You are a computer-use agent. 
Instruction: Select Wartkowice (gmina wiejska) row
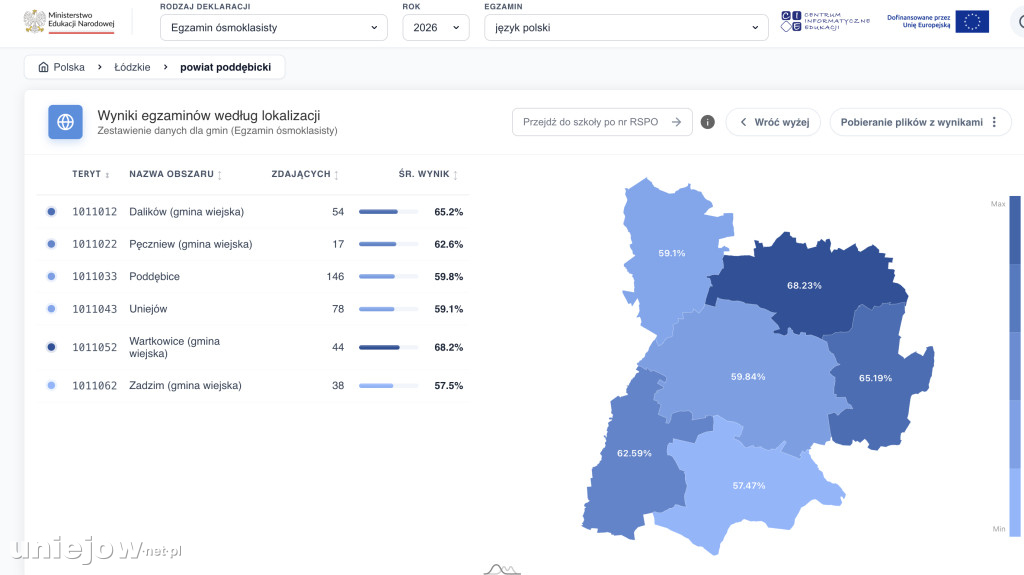(253, 347)
